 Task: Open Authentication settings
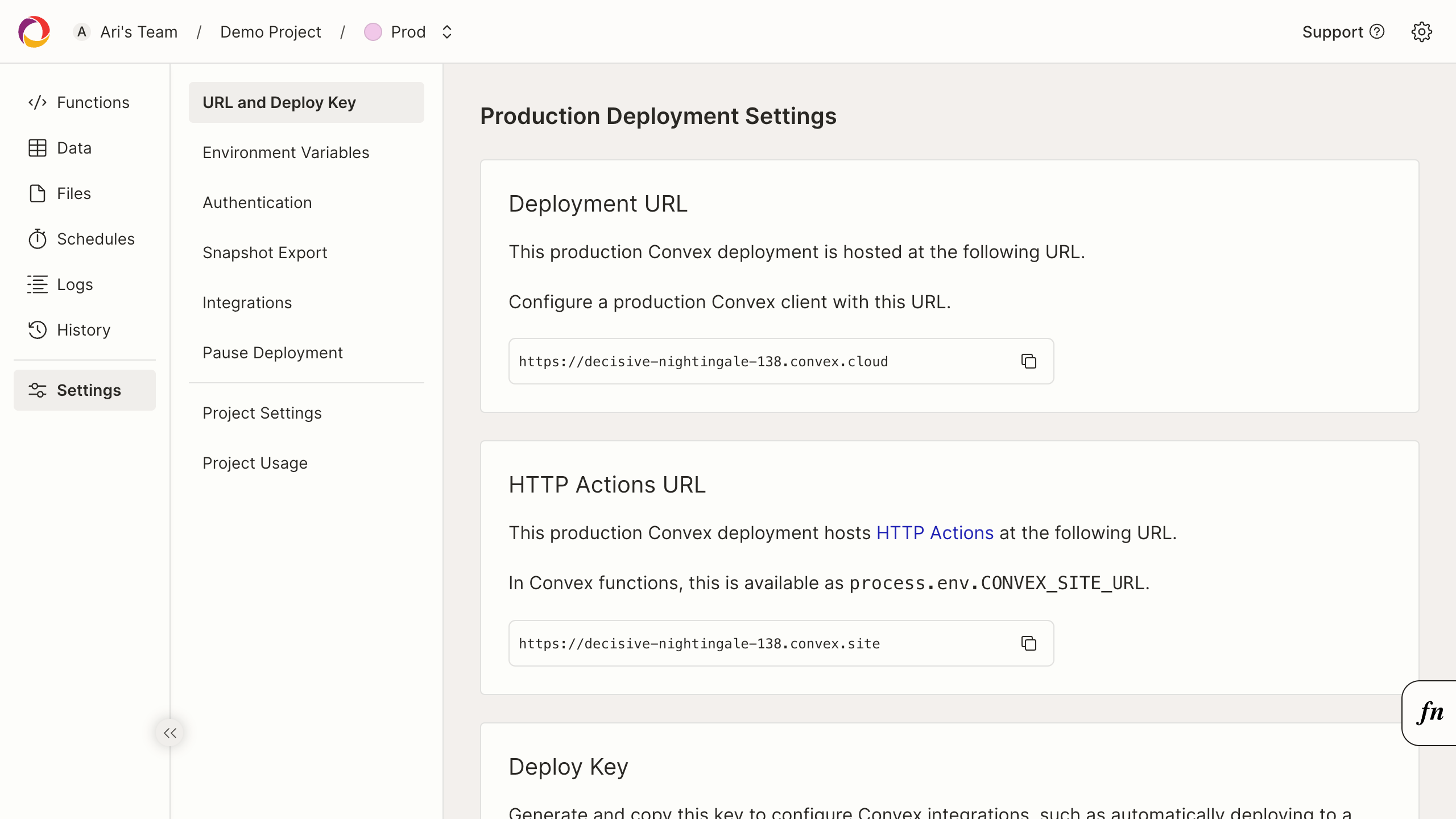307,202
